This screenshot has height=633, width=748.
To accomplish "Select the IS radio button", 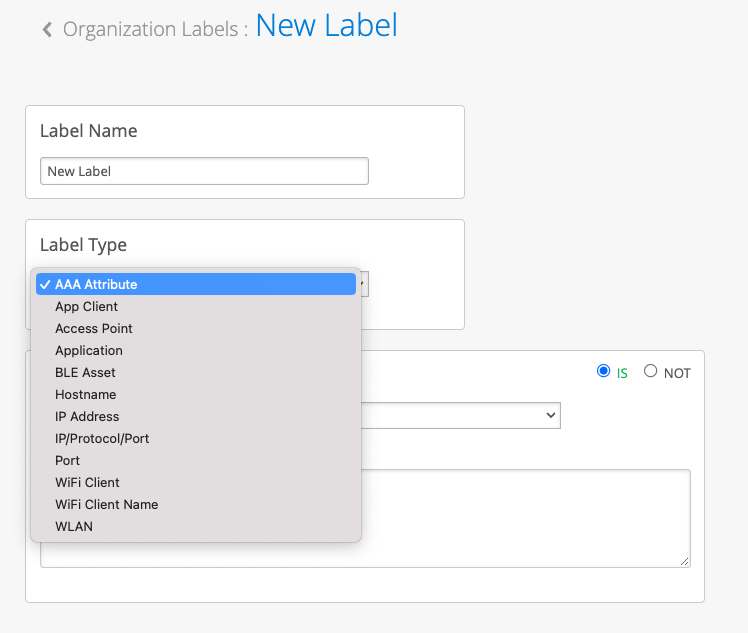I will 603,371.
